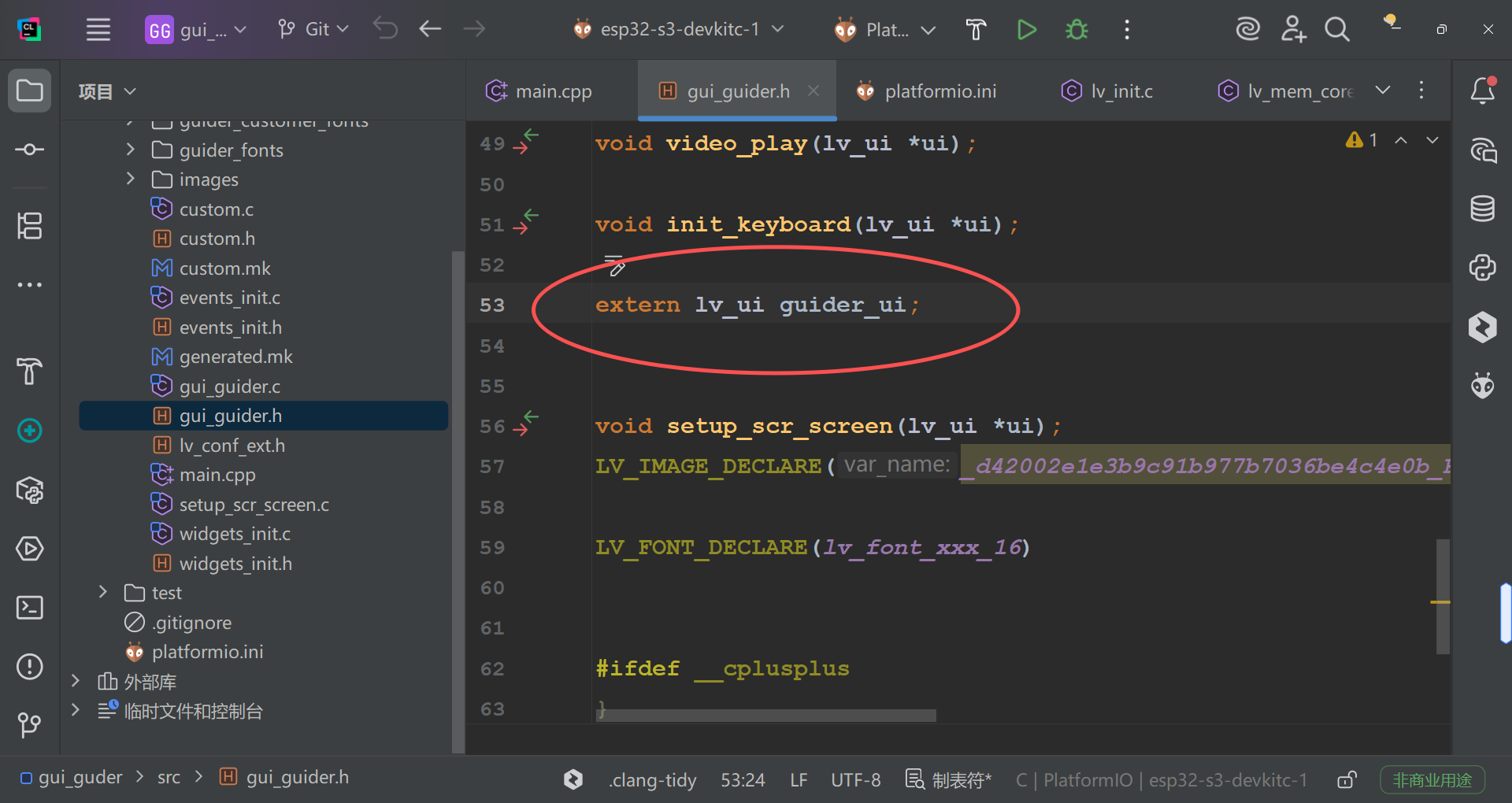Open editor tab options vertical dots

pos(1421,91)
